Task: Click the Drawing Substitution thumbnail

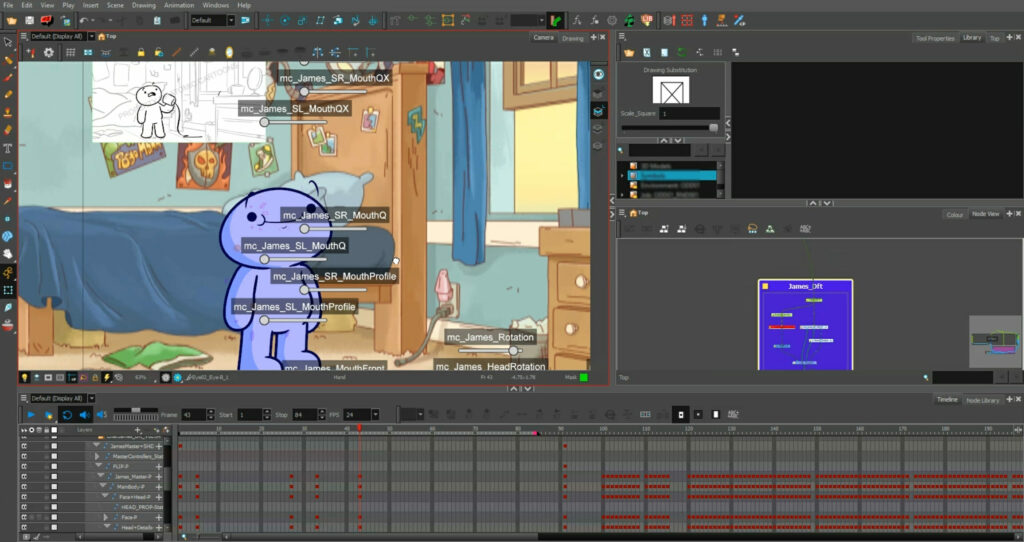Action: (671, 90)
